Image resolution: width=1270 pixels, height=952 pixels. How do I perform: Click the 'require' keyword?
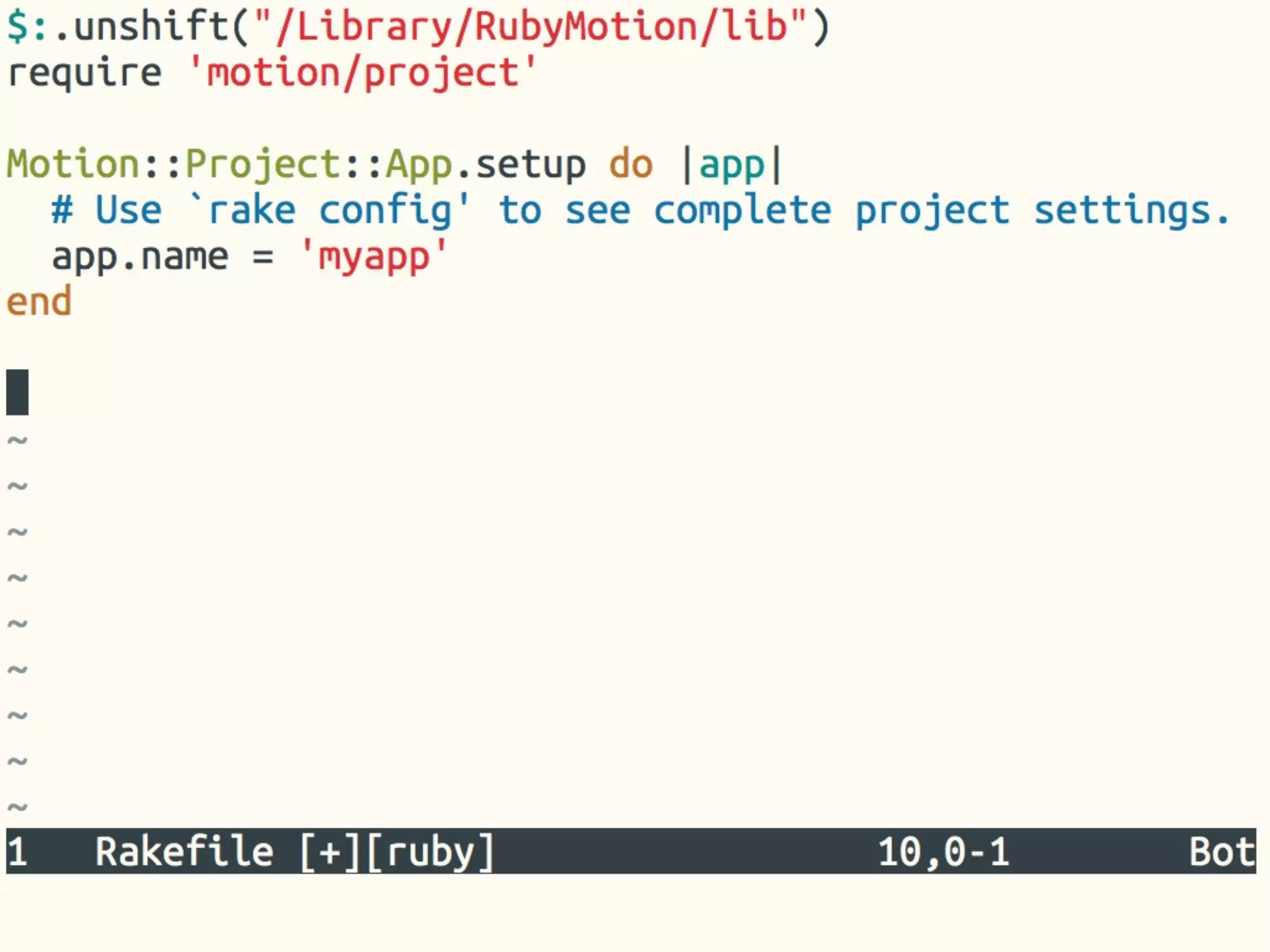pos(84,73)
